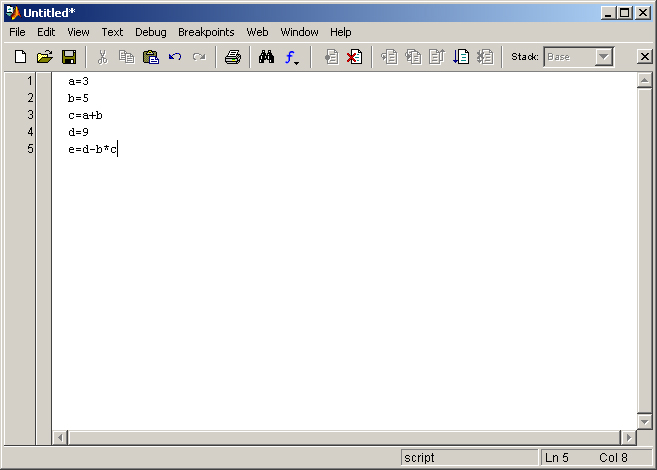The height and width of the screenshot is (470, 657).
Task: Create a new file with New icon
Action: click(x=20, y=57)
